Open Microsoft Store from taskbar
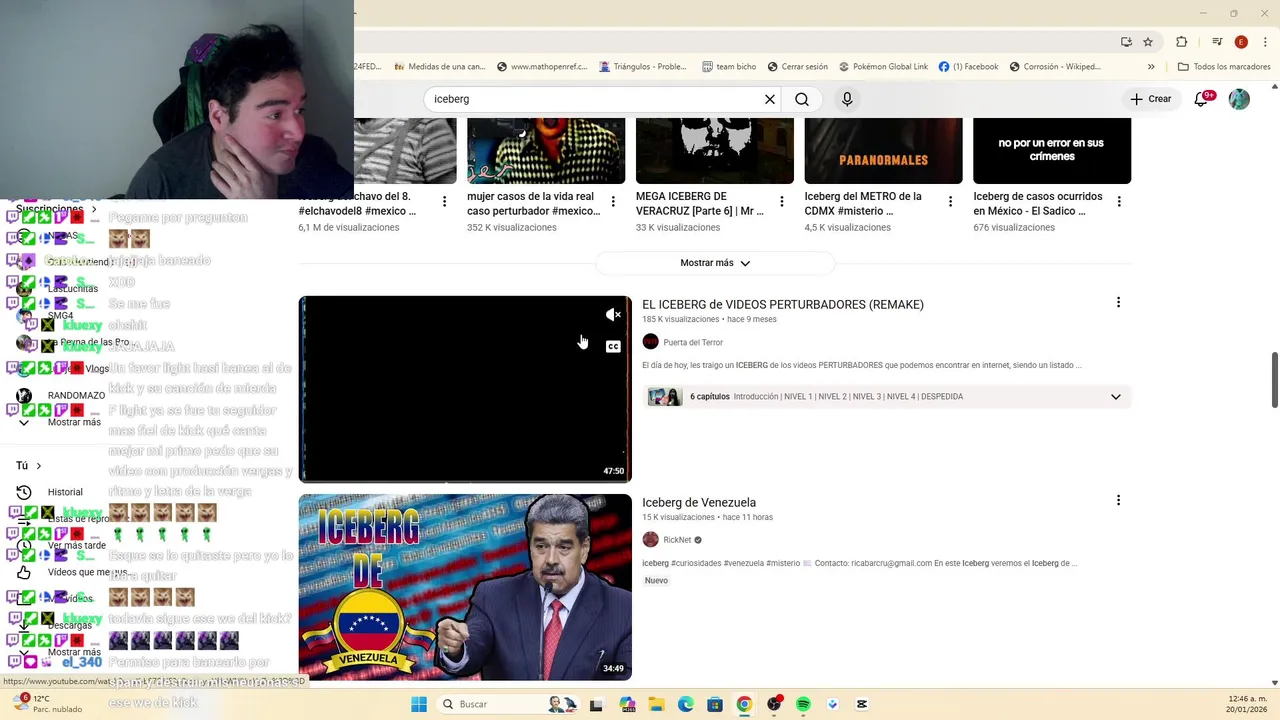1280x720 pixels. (x=715, y=704)
